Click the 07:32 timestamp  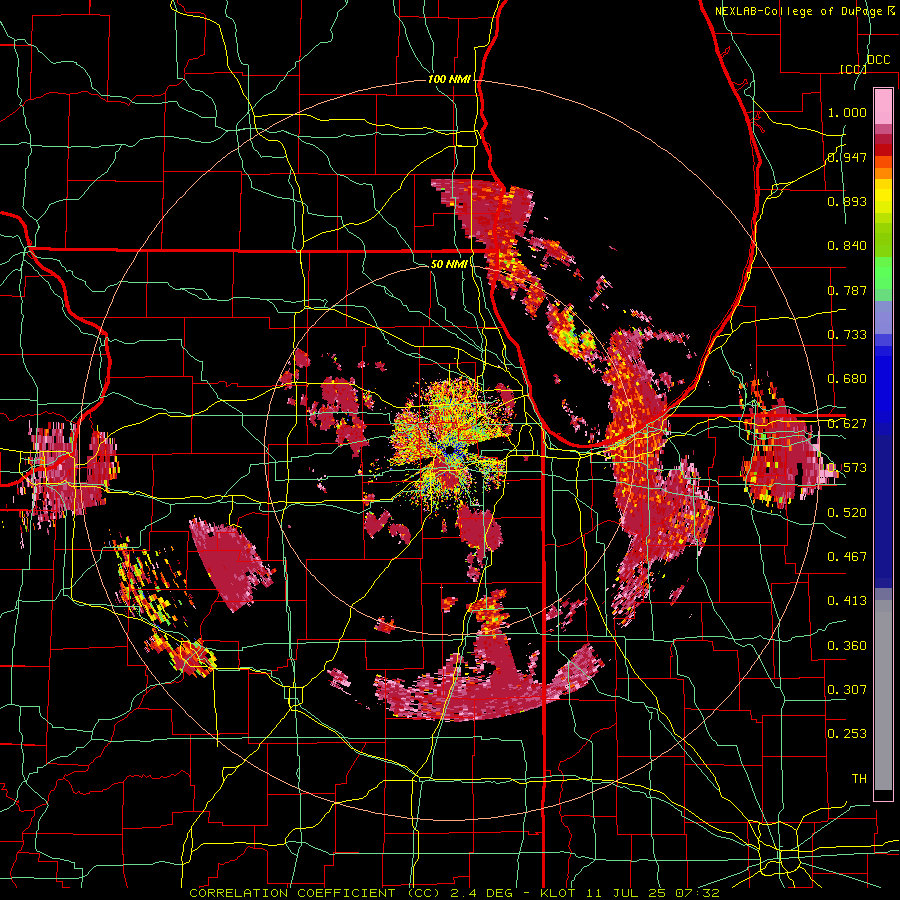pos(699,893)
